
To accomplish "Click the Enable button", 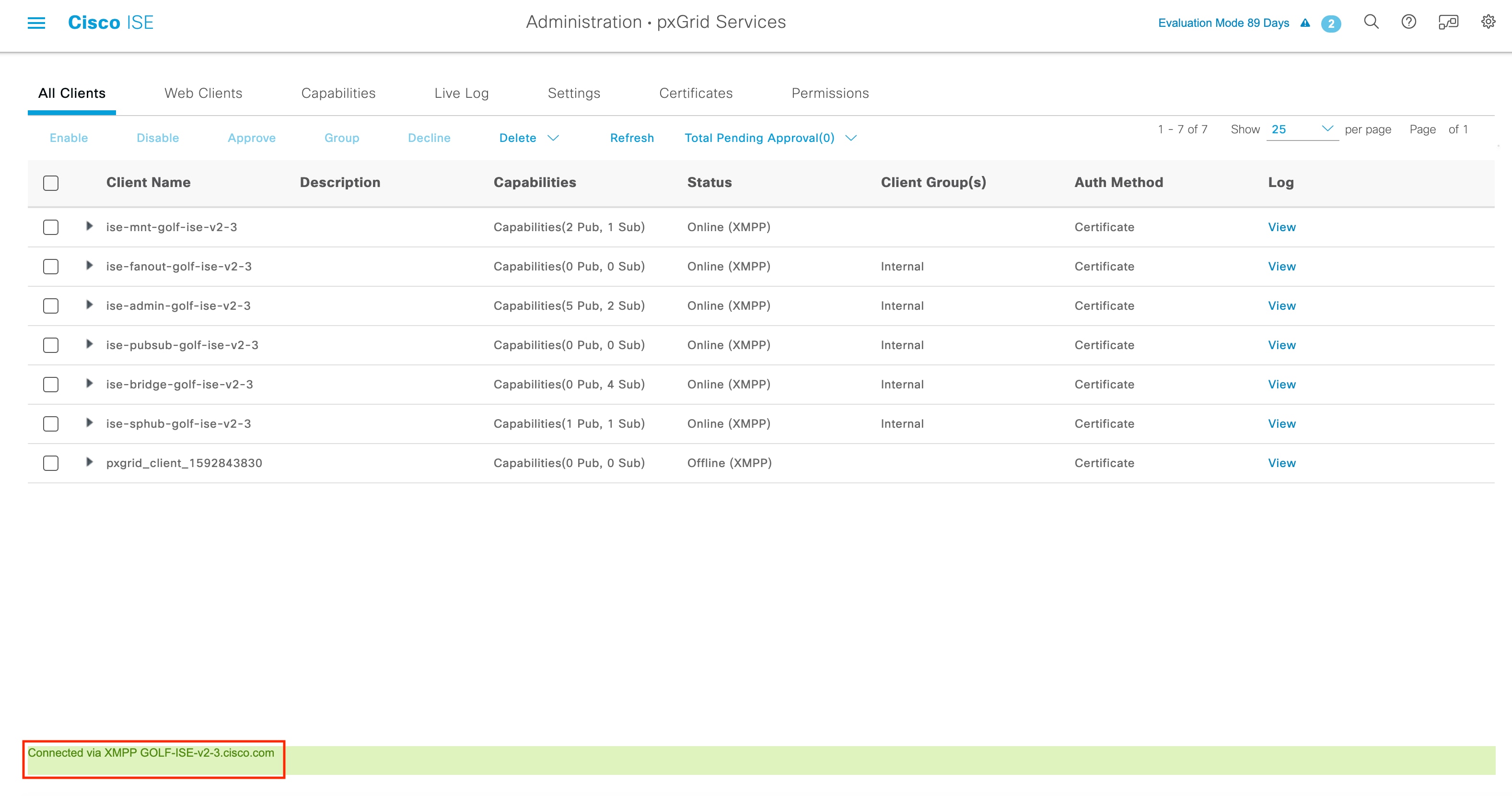I will (69, 138).
